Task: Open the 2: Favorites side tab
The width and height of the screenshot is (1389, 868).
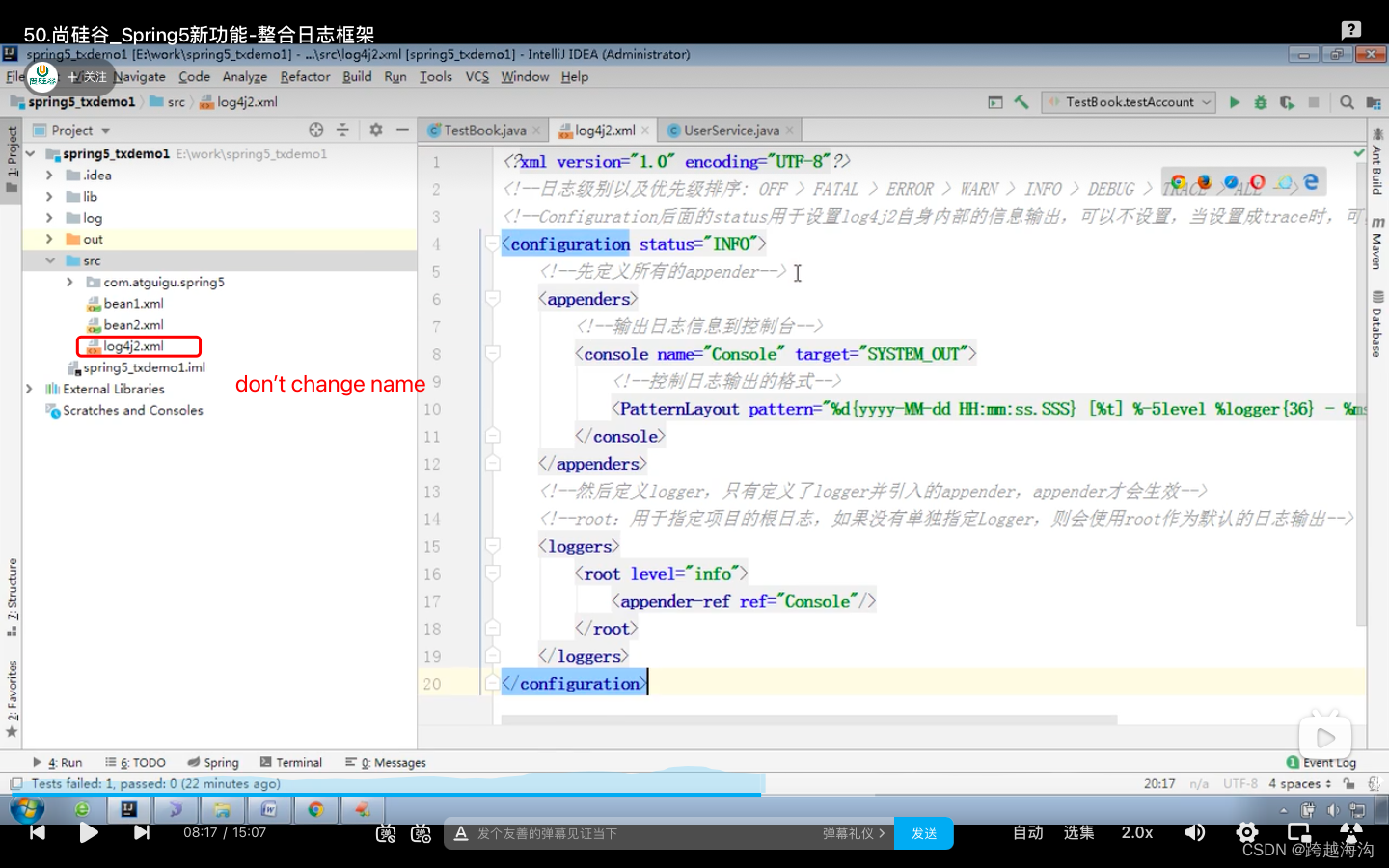Action: click(12, 698)
